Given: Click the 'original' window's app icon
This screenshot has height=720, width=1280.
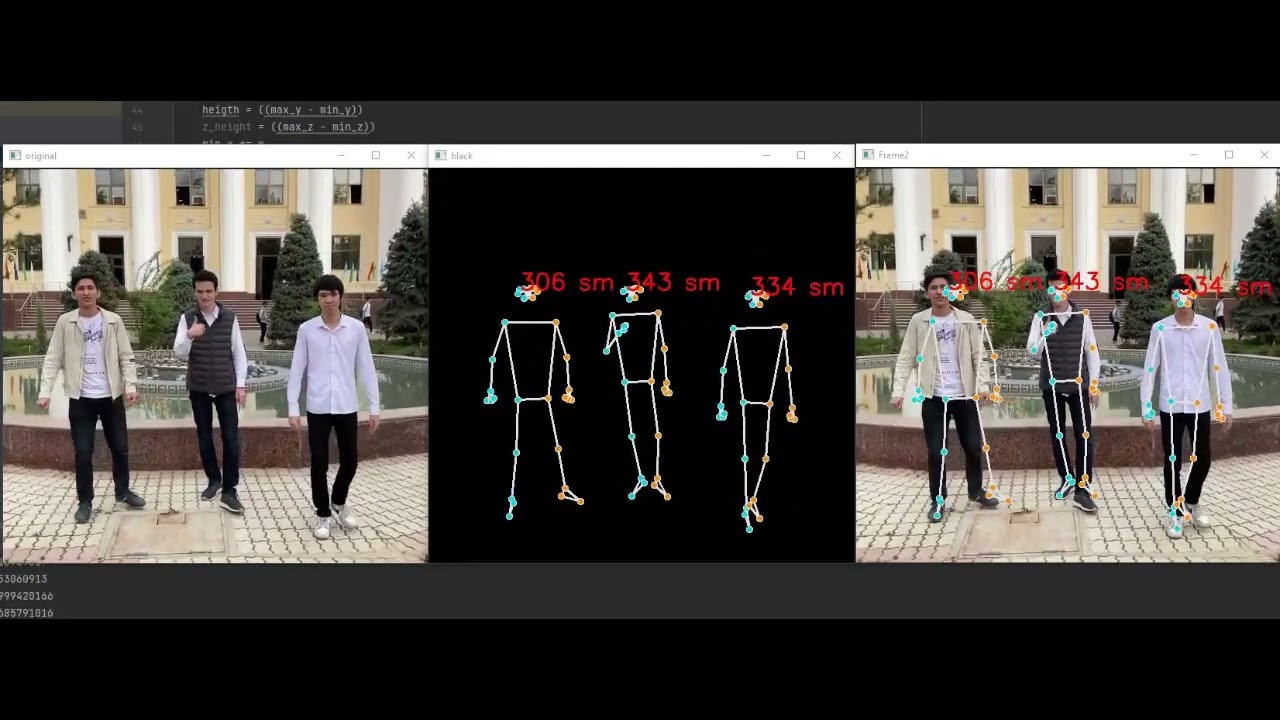Looking at the screenshot, I should tap(14, 156).
